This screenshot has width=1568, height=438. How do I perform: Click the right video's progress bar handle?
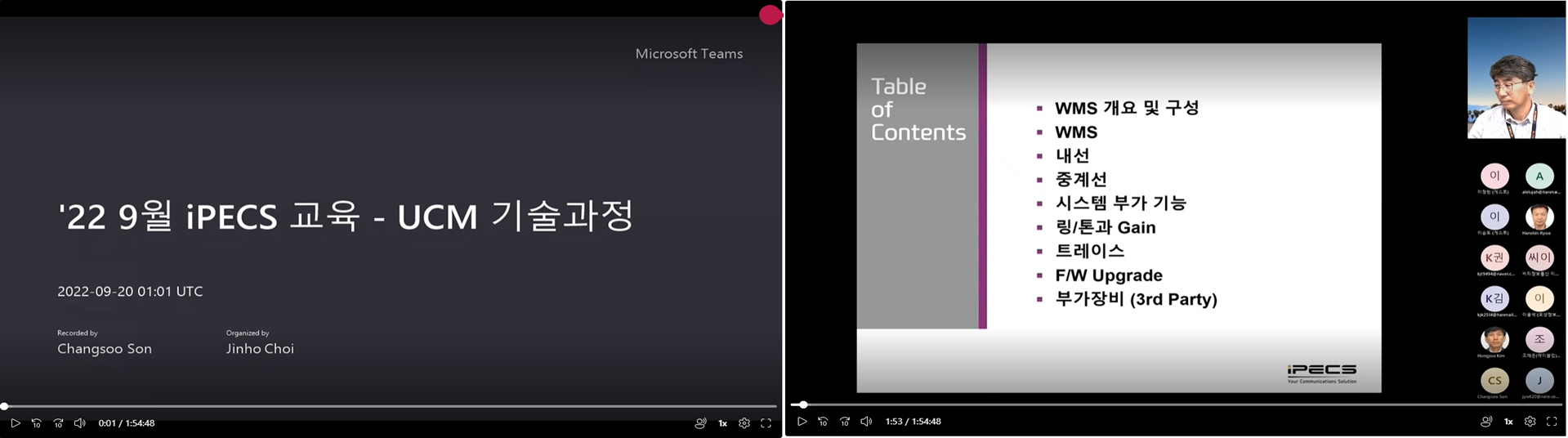point(803,404)
